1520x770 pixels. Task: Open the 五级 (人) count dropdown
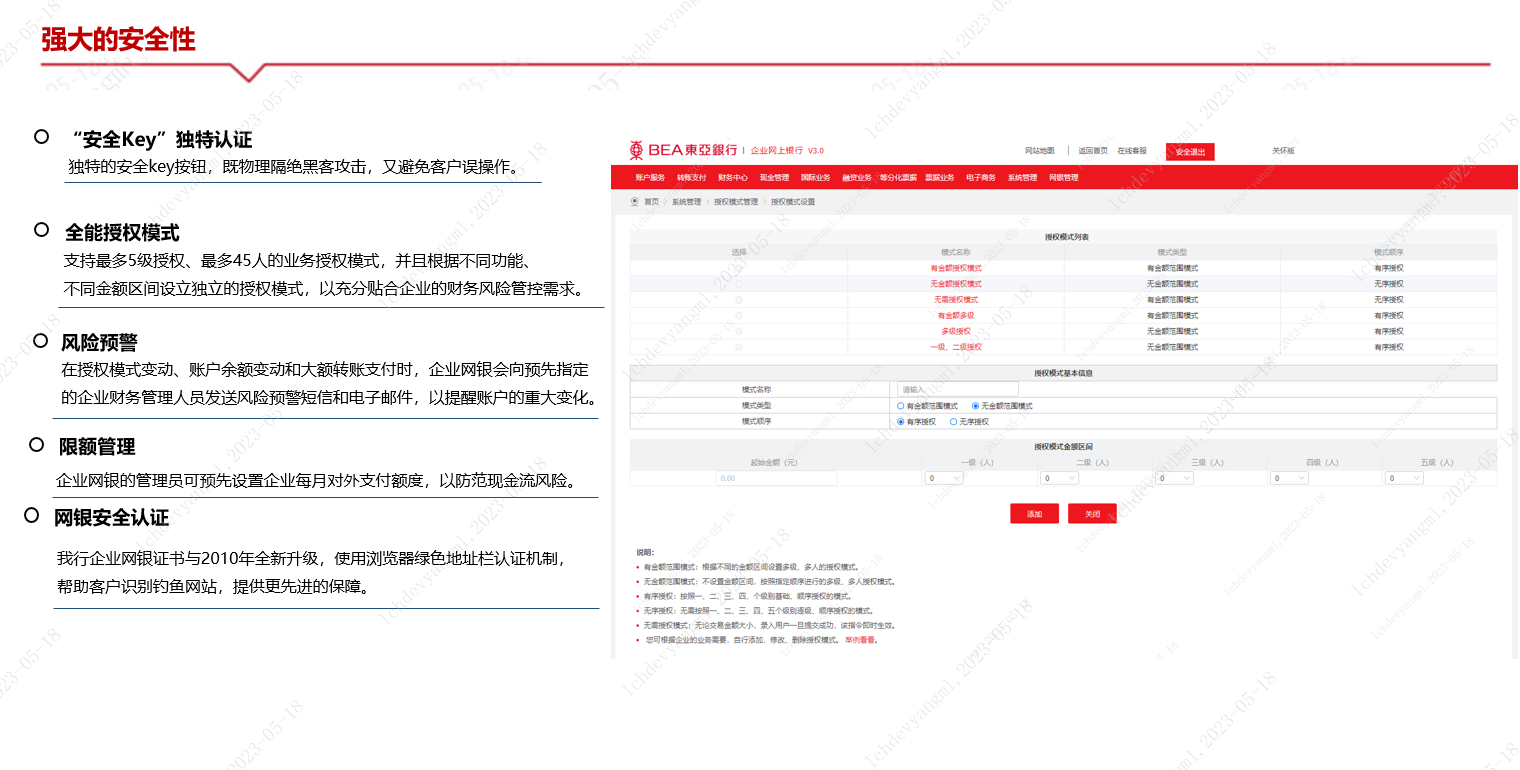point(1404,478)
